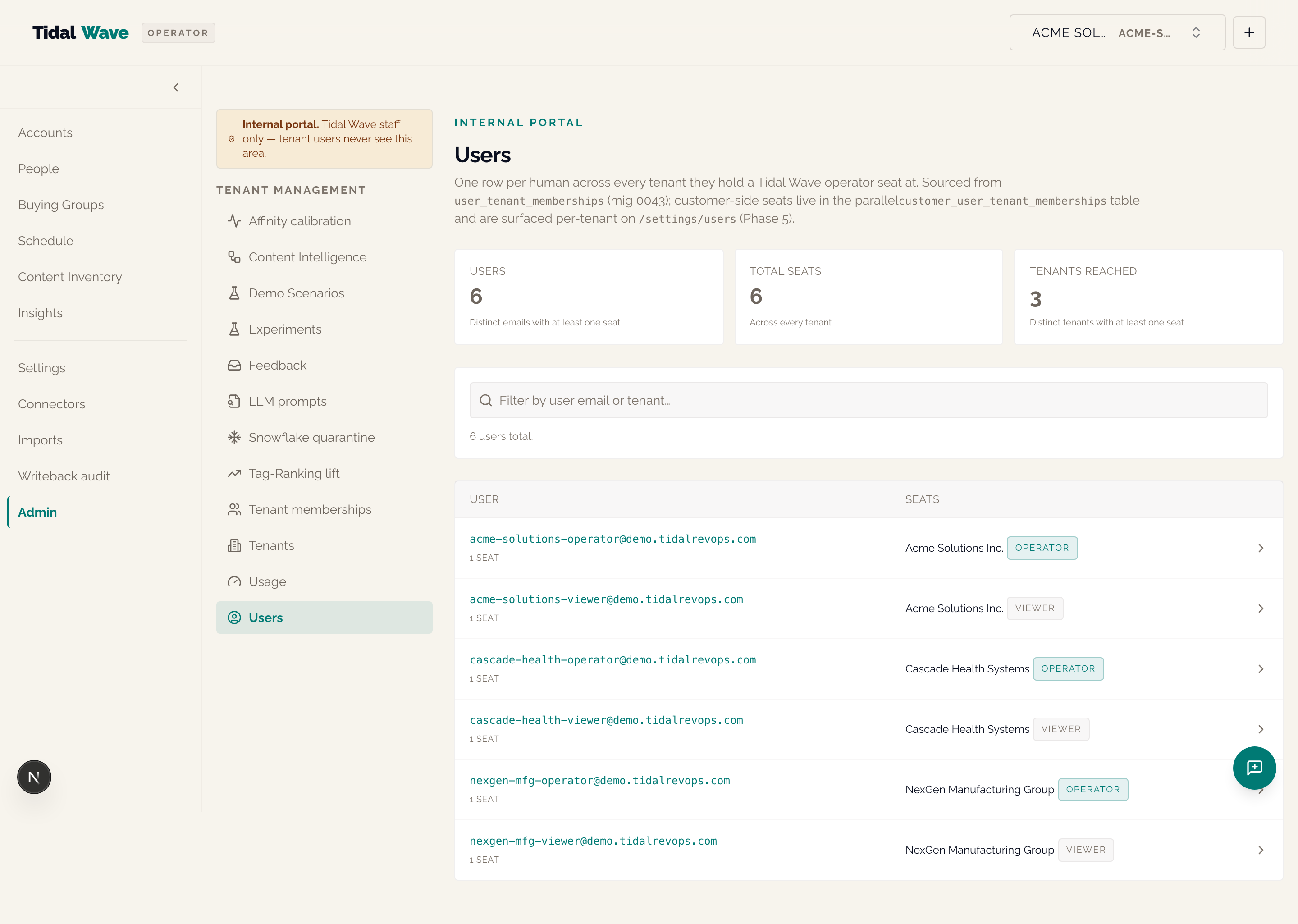Open the nexgen-mfg-operator email link

click(x=599, y=780)
